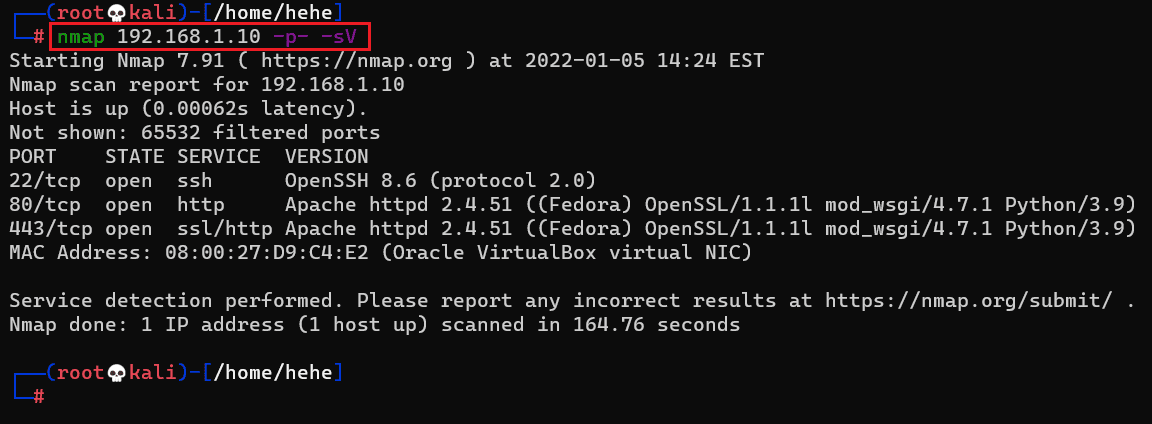Click the PORT column header
The width and height of the screenshot is (1152, 424).
point(32,157)
